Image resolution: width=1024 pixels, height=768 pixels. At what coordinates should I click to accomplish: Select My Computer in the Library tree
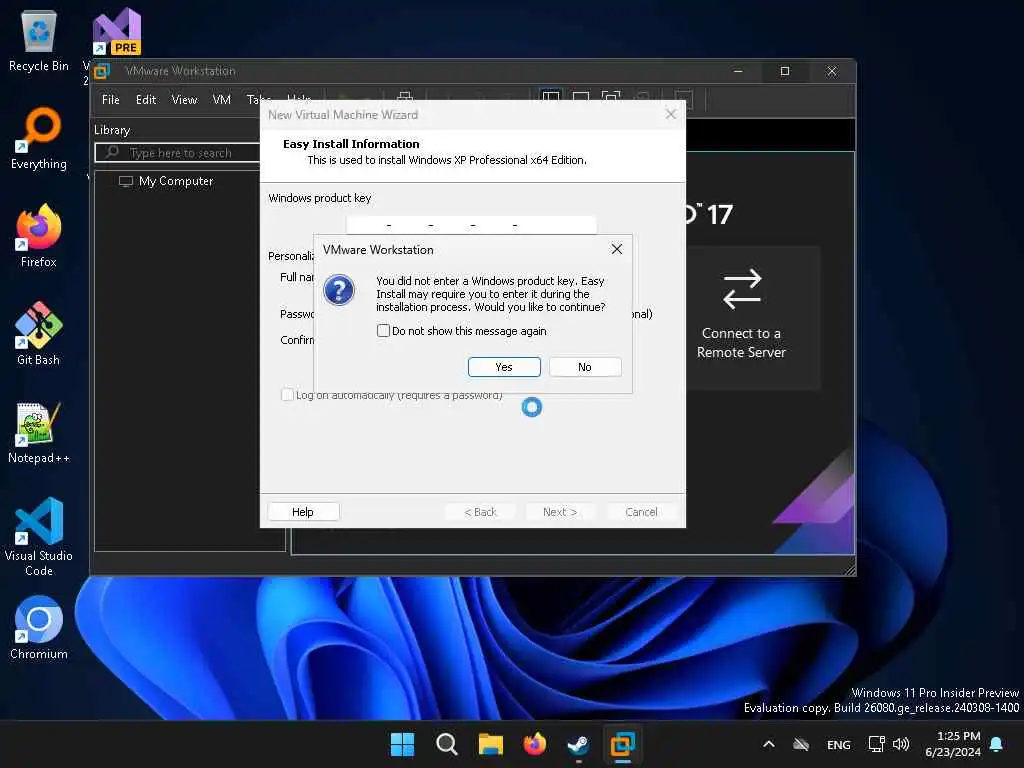pyautogui.click(x=166, y=181)
